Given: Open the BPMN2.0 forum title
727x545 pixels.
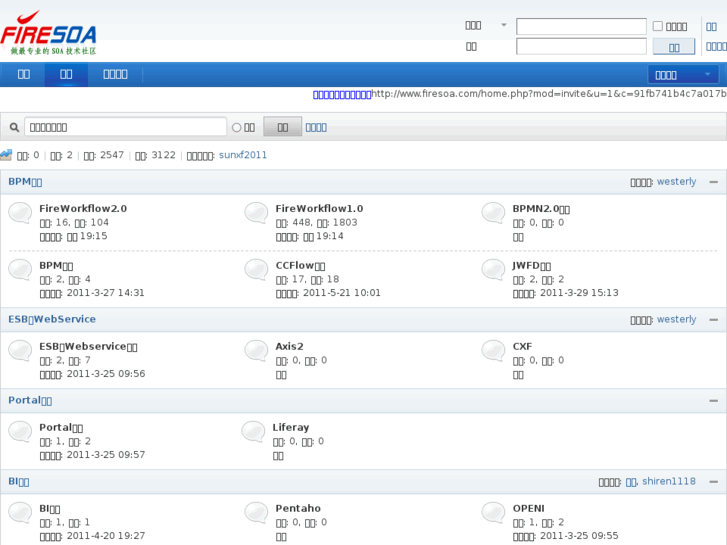Looking at the screenshot, I should point(541,209).
